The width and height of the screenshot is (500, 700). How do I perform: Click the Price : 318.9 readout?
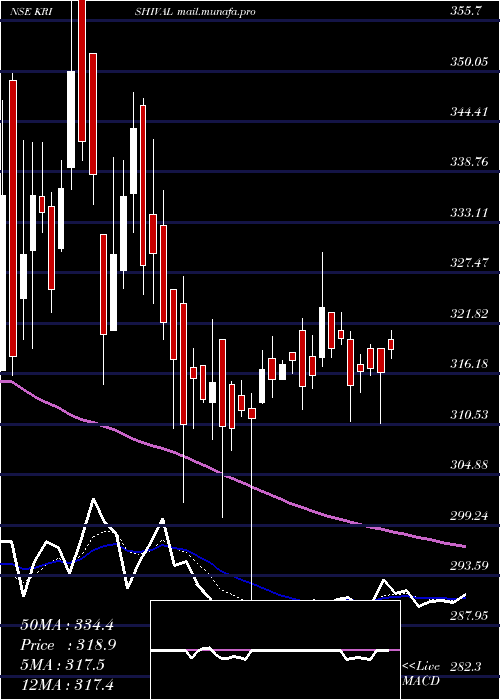68,645
